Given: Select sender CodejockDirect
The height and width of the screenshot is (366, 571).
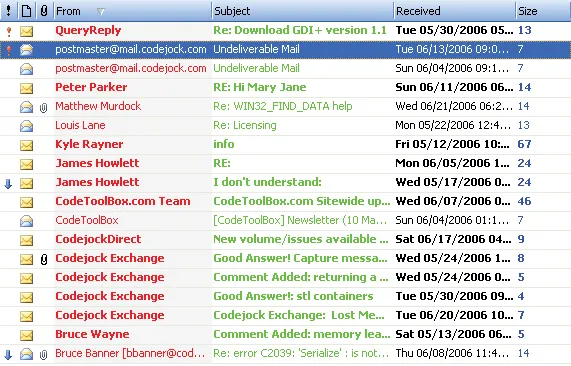Looking at the screenshot, I should tap(98, 239).
